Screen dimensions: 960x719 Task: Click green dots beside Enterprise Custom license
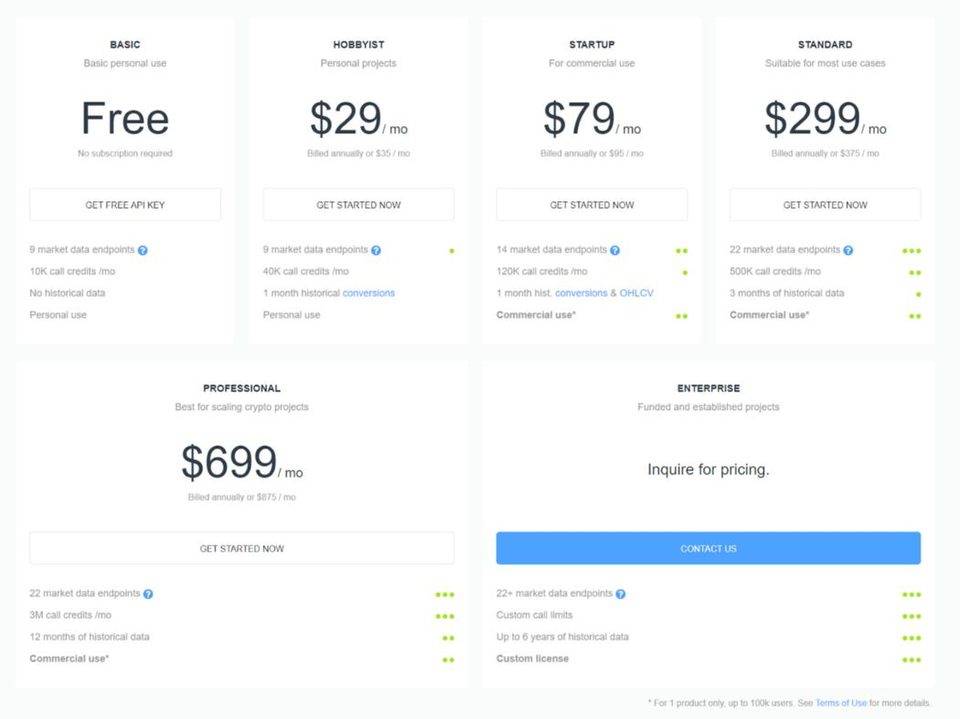tap(912, 660)
